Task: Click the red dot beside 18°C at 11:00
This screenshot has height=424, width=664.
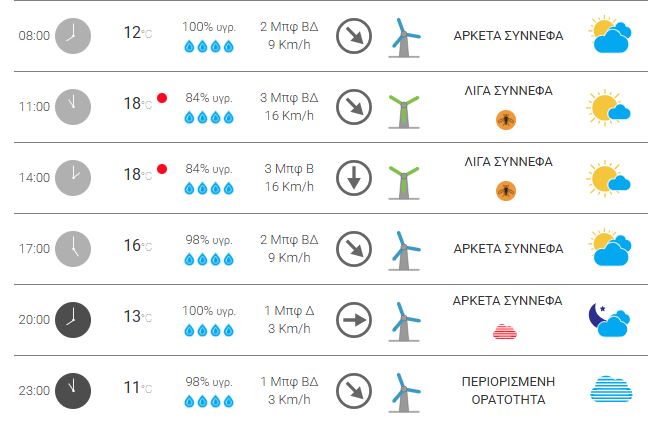Action: point(161,98)
